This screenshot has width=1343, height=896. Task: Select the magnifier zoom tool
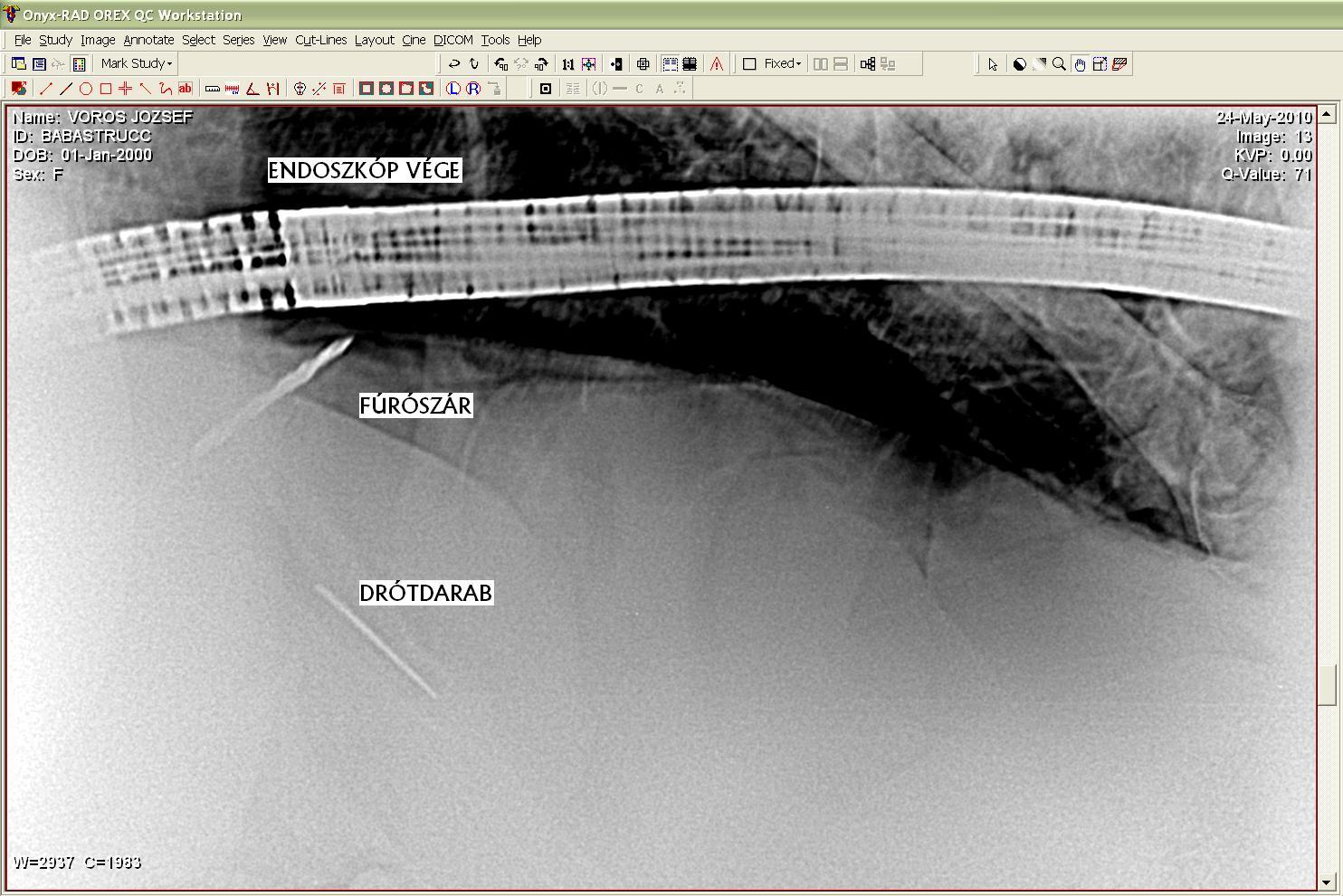[1059, 64]
